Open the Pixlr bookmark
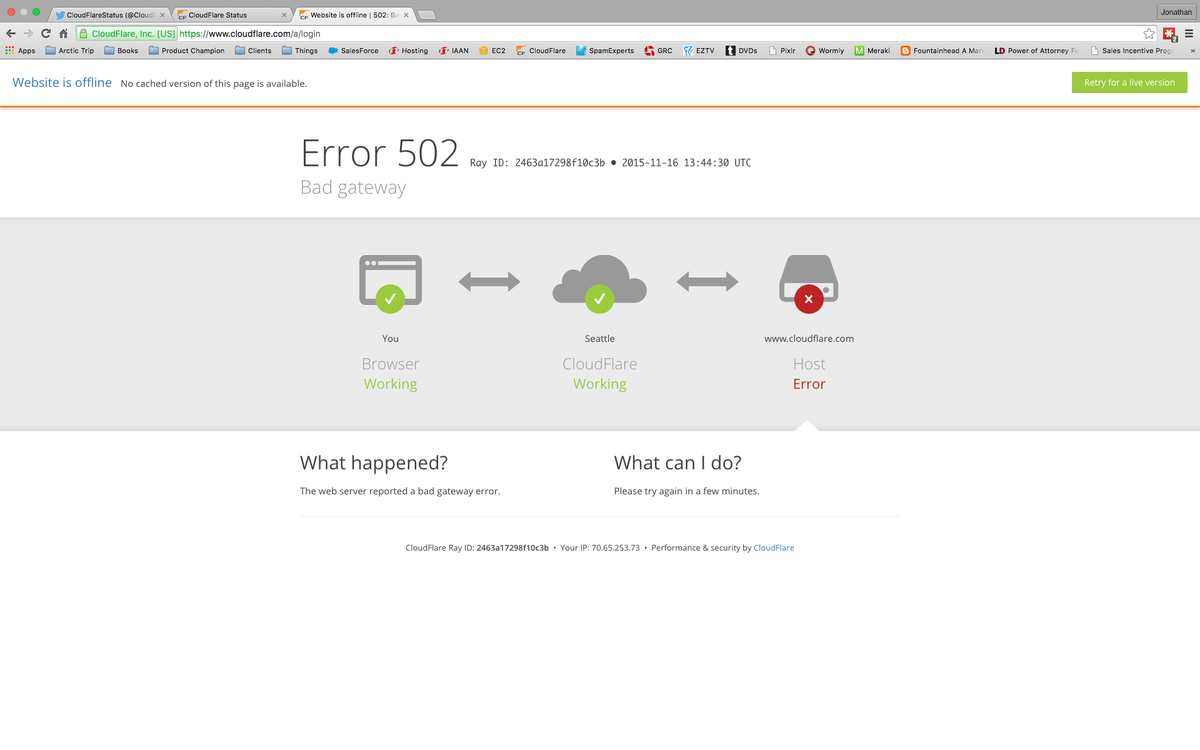This screenshot has height=750, width=1200. click(782, 50)
